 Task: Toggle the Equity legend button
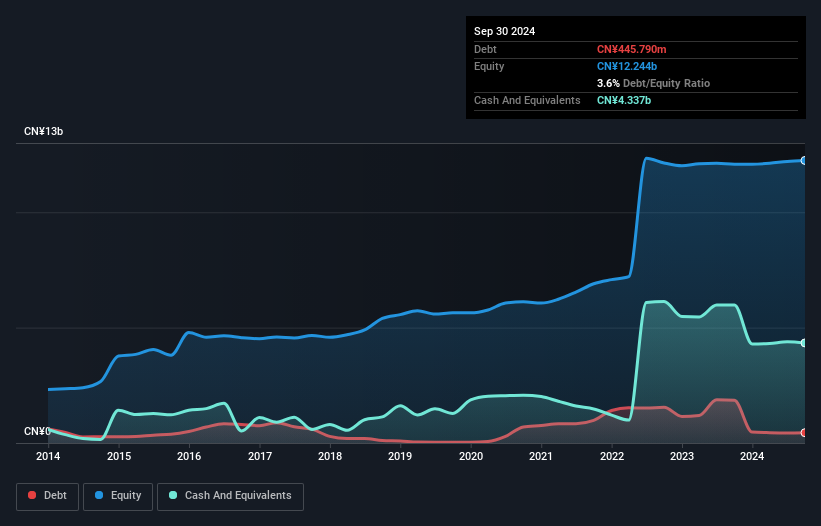point(118,496)
